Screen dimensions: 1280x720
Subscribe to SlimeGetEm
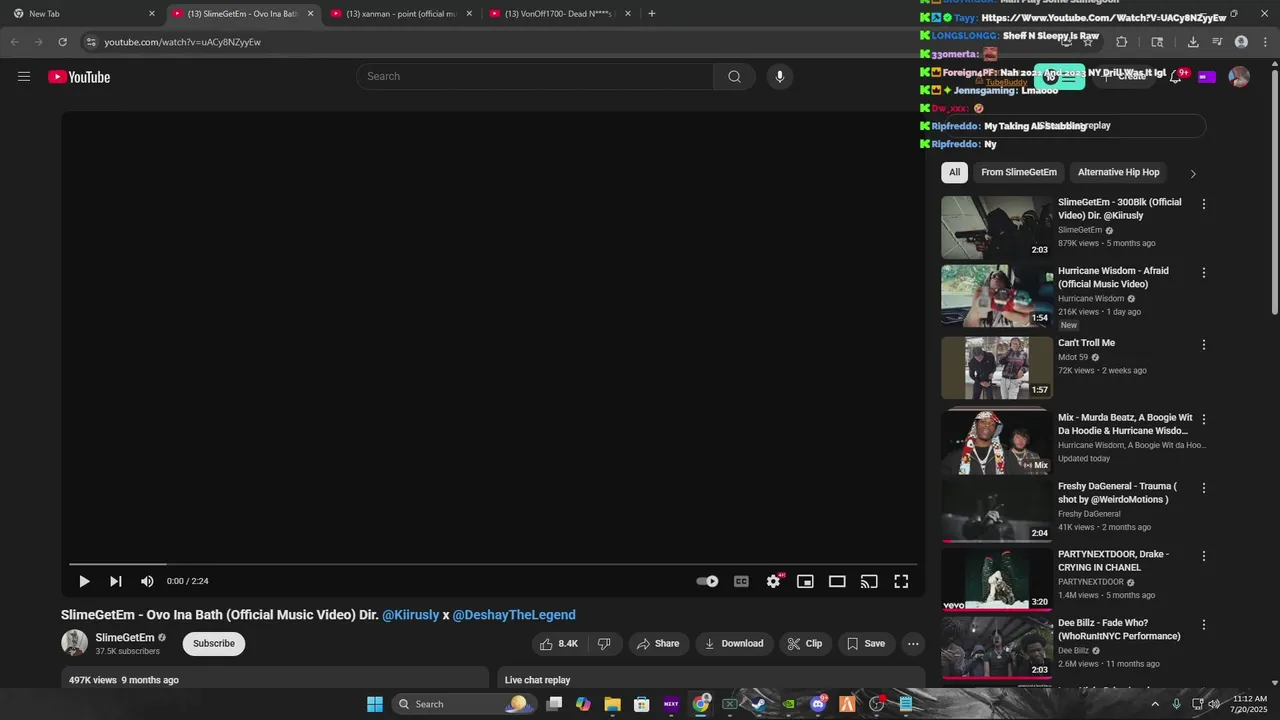pos(214,643)
